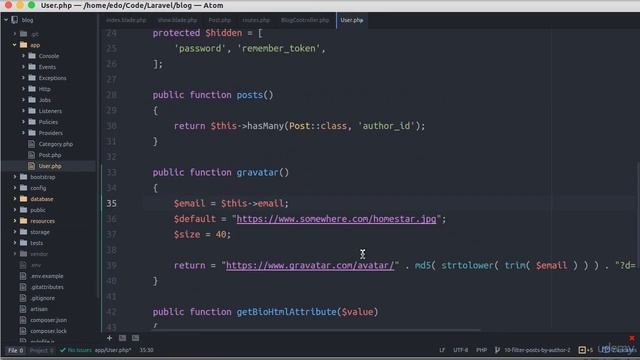Open the first terminal panel icon
The image size is (640, 360).
point(122,338)
